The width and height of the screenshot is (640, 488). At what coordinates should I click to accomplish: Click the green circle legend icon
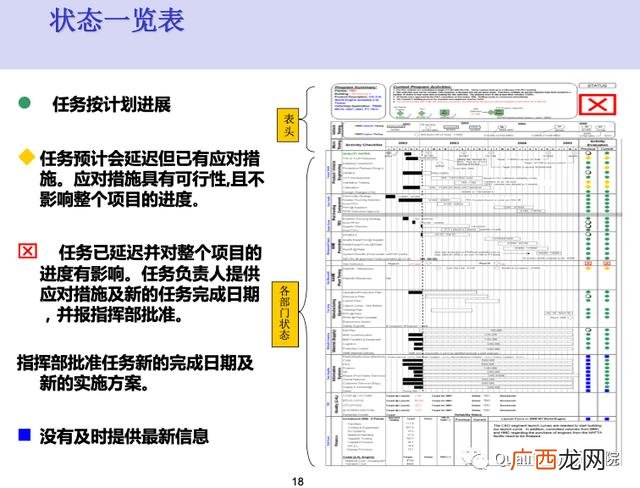24,102
